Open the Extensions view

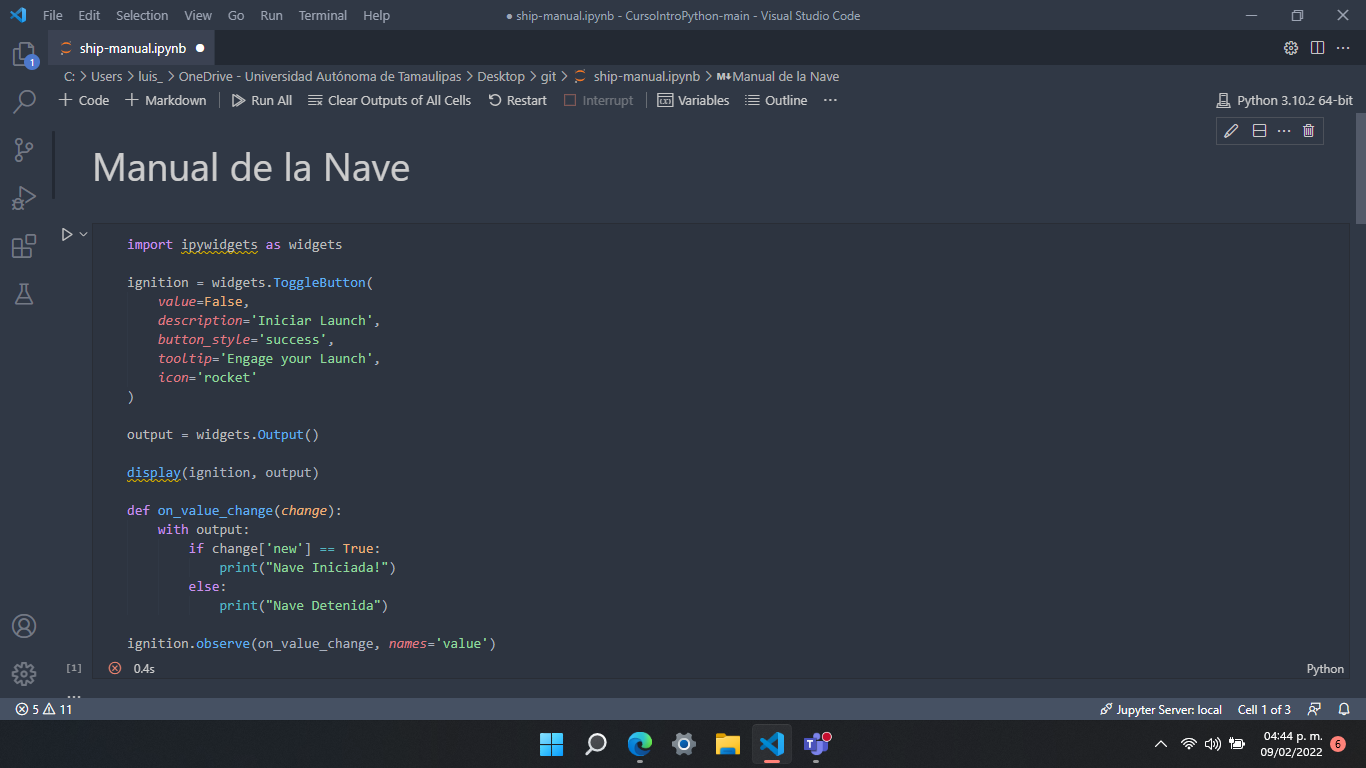click(x=24, y=246)
